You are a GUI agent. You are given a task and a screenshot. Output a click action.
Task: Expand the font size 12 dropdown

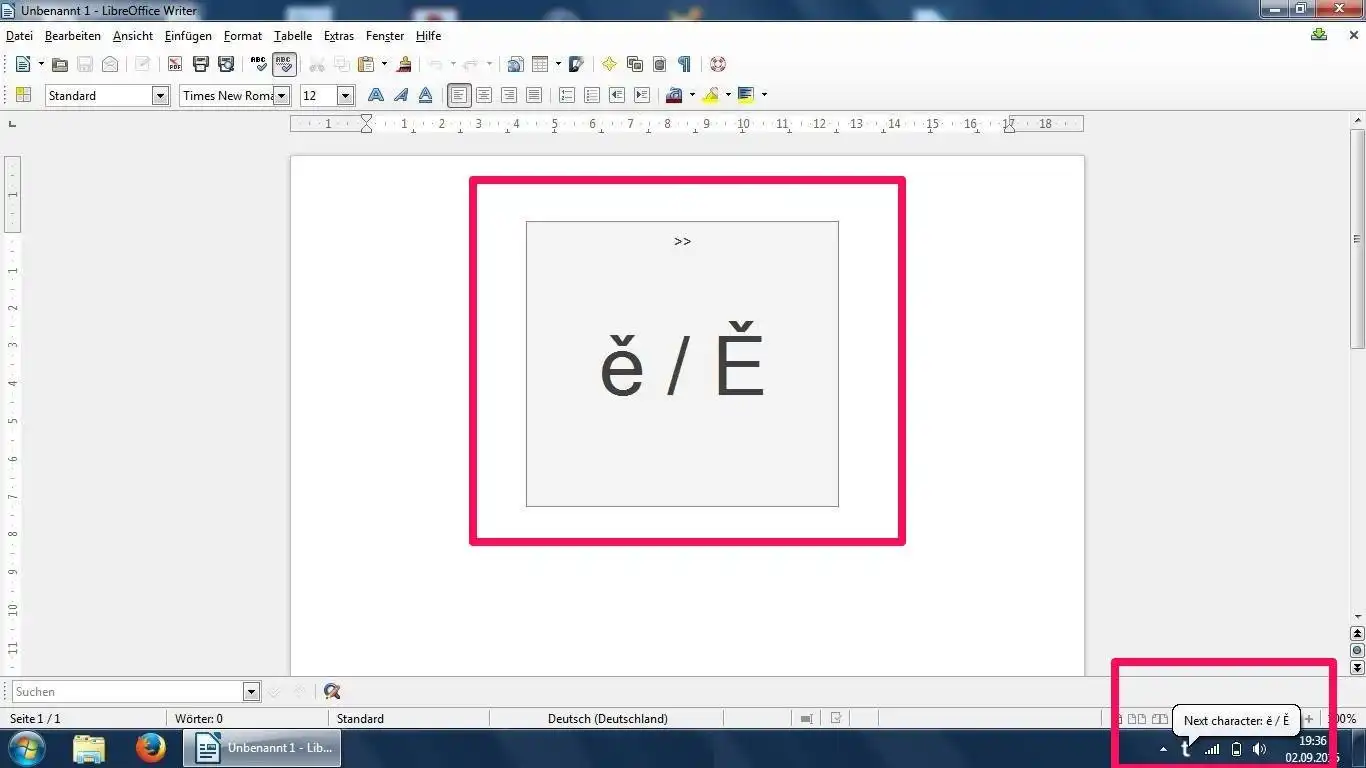(346, 95)
